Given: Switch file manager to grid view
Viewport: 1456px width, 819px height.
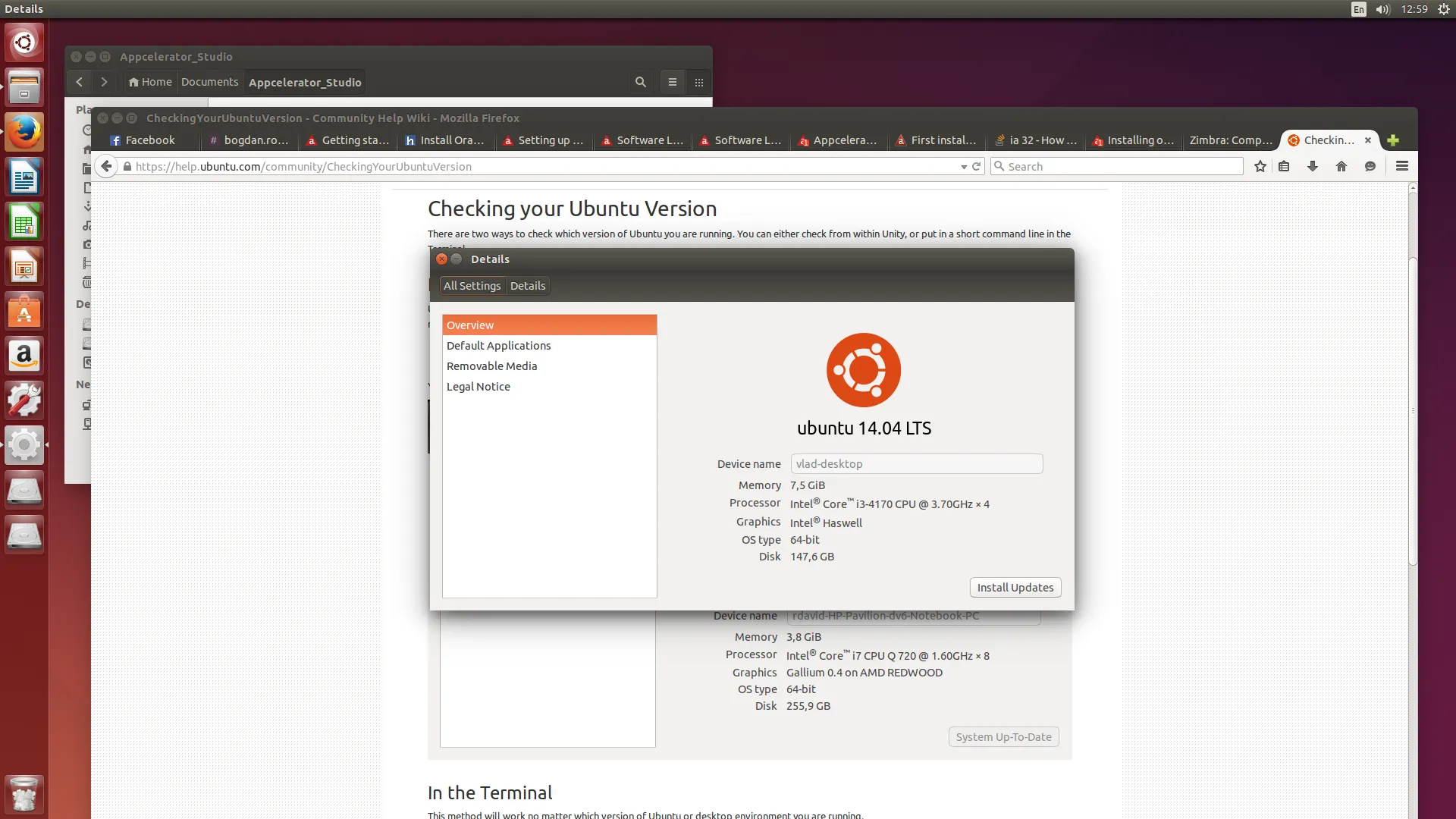Looking at the screenshot, I should [699, 82].
